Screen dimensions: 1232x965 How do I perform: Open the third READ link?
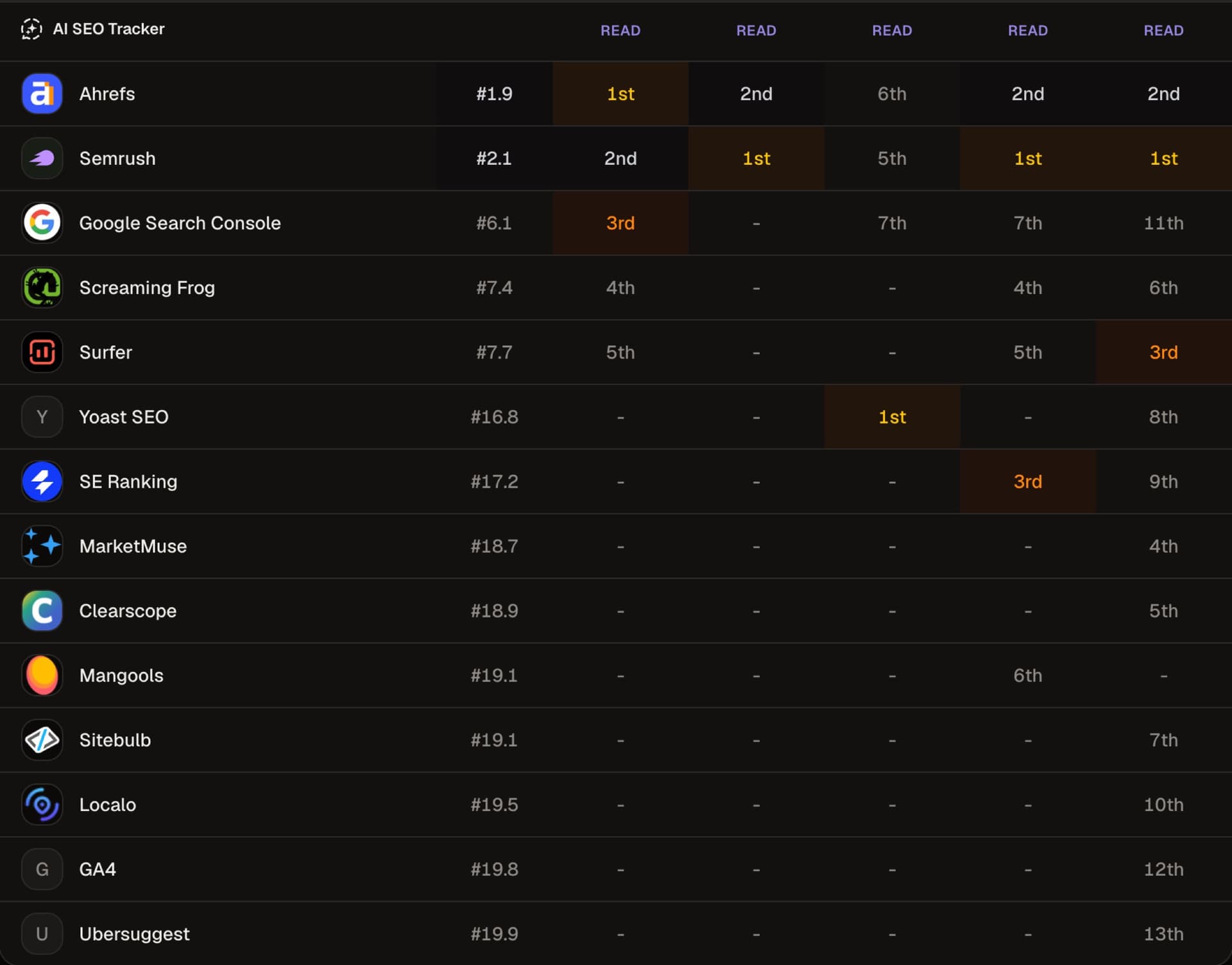point(892,30)
